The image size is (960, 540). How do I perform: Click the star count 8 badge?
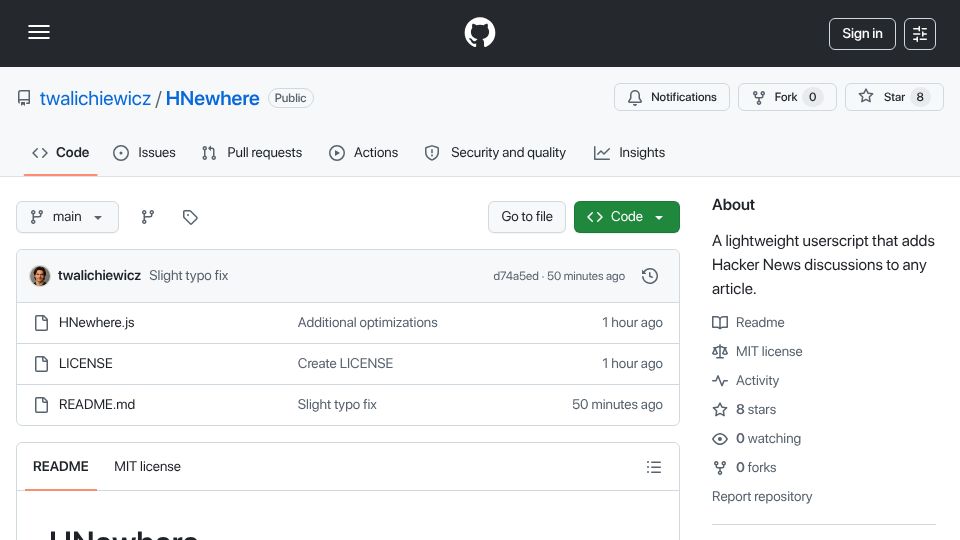[x=920, y=97]
